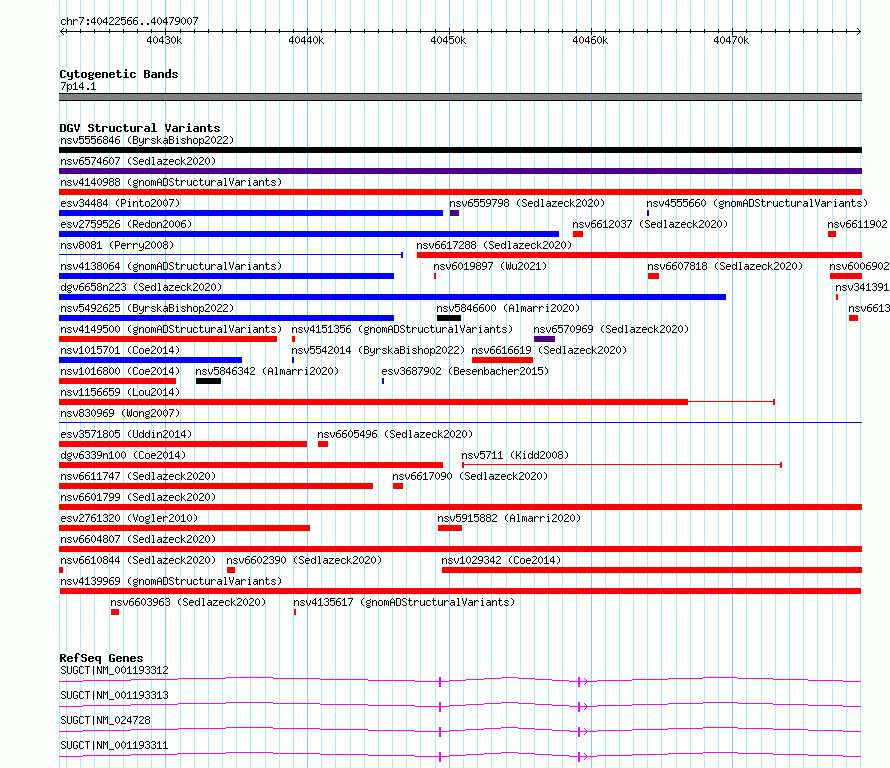Click the nsv6601799 (Sedlazeck2020) label
Image resolution: width=890 pixels, height=768 pixels.
tap(138, 497)
